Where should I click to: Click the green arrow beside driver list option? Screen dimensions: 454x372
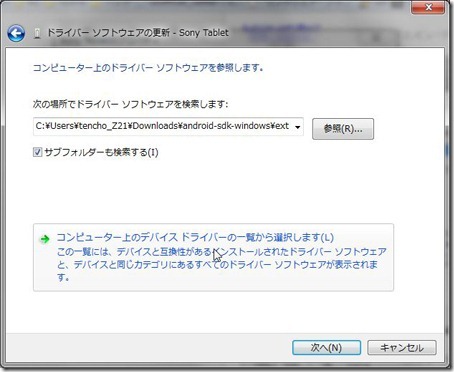45,239
